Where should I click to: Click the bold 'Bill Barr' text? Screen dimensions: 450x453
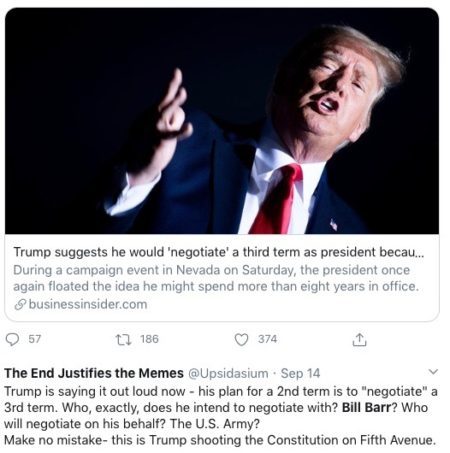coord(366,407)
